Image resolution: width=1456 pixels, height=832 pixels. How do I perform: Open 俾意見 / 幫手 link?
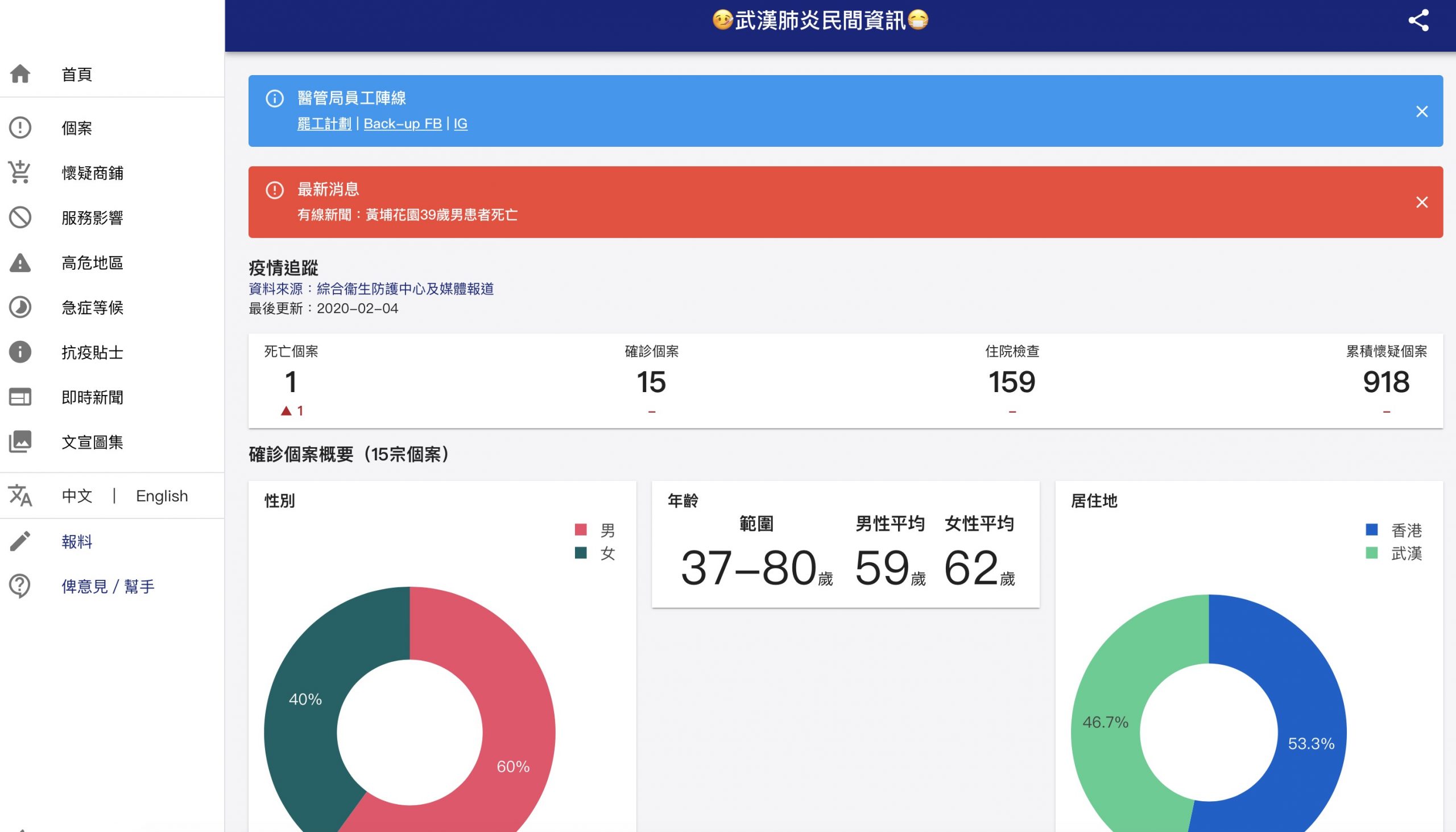[109, 586]
